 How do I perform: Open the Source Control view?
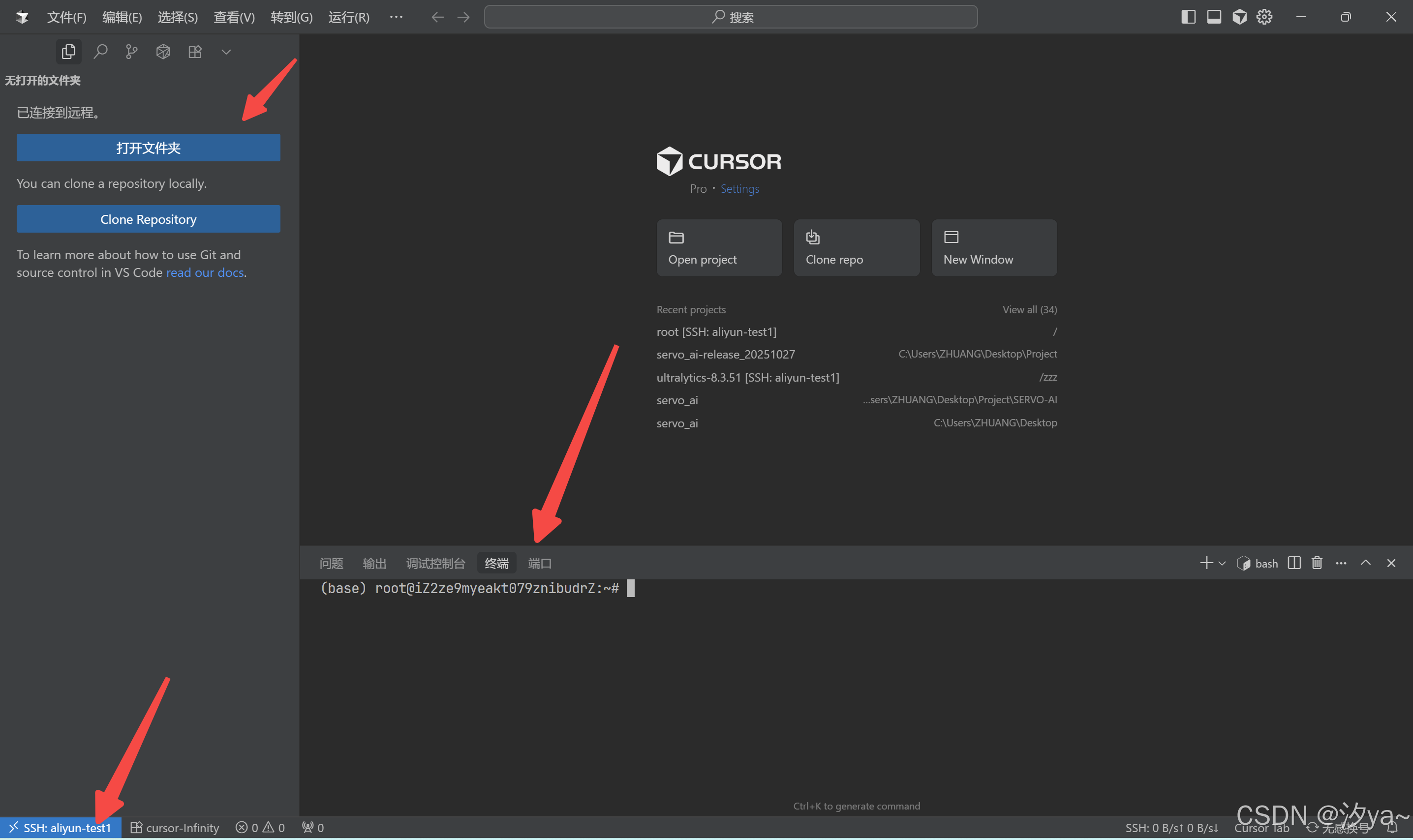[x=131, y=52]
